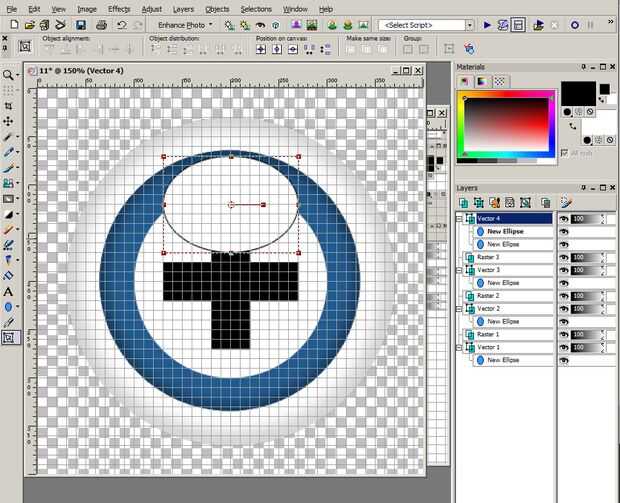Screen dimensions: 620x503
Task: Select the Ellipse preset shape tool
Action: [9, 307]
